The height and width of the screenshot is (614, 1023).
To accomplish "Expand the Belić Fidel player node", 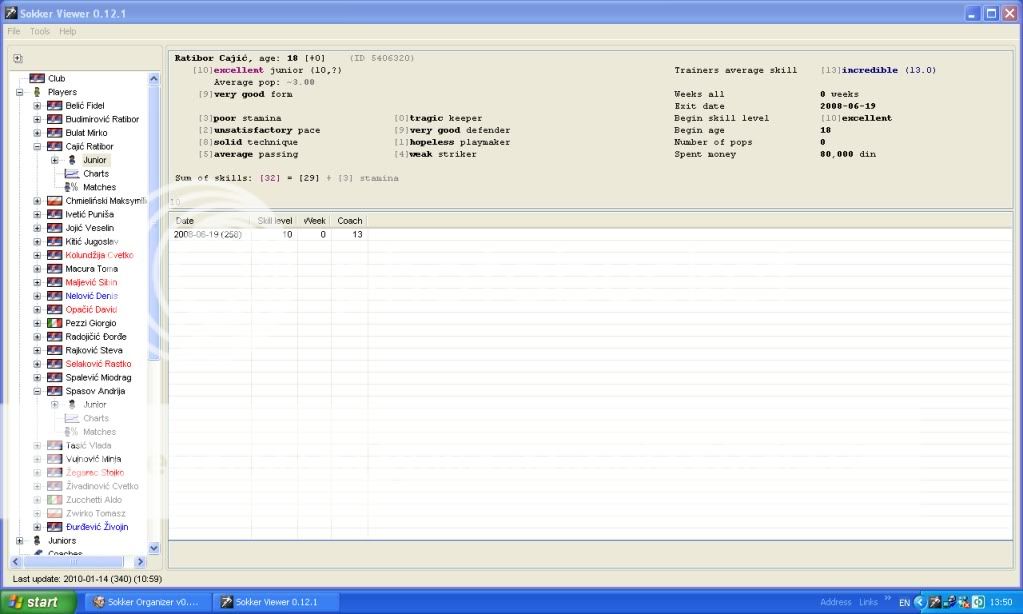I will pos(37,106).
